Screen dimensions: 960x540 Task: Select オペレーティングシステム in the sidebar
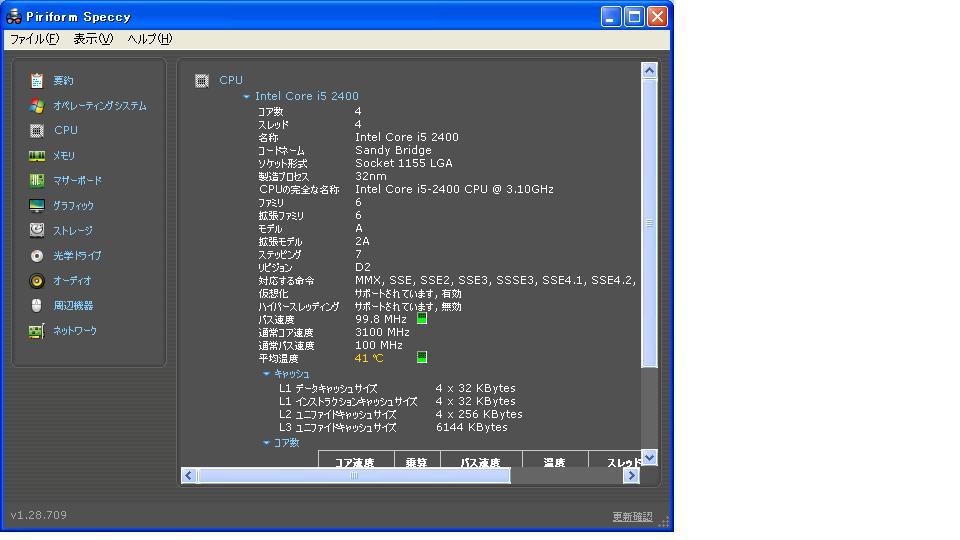(x=100, y=106)
